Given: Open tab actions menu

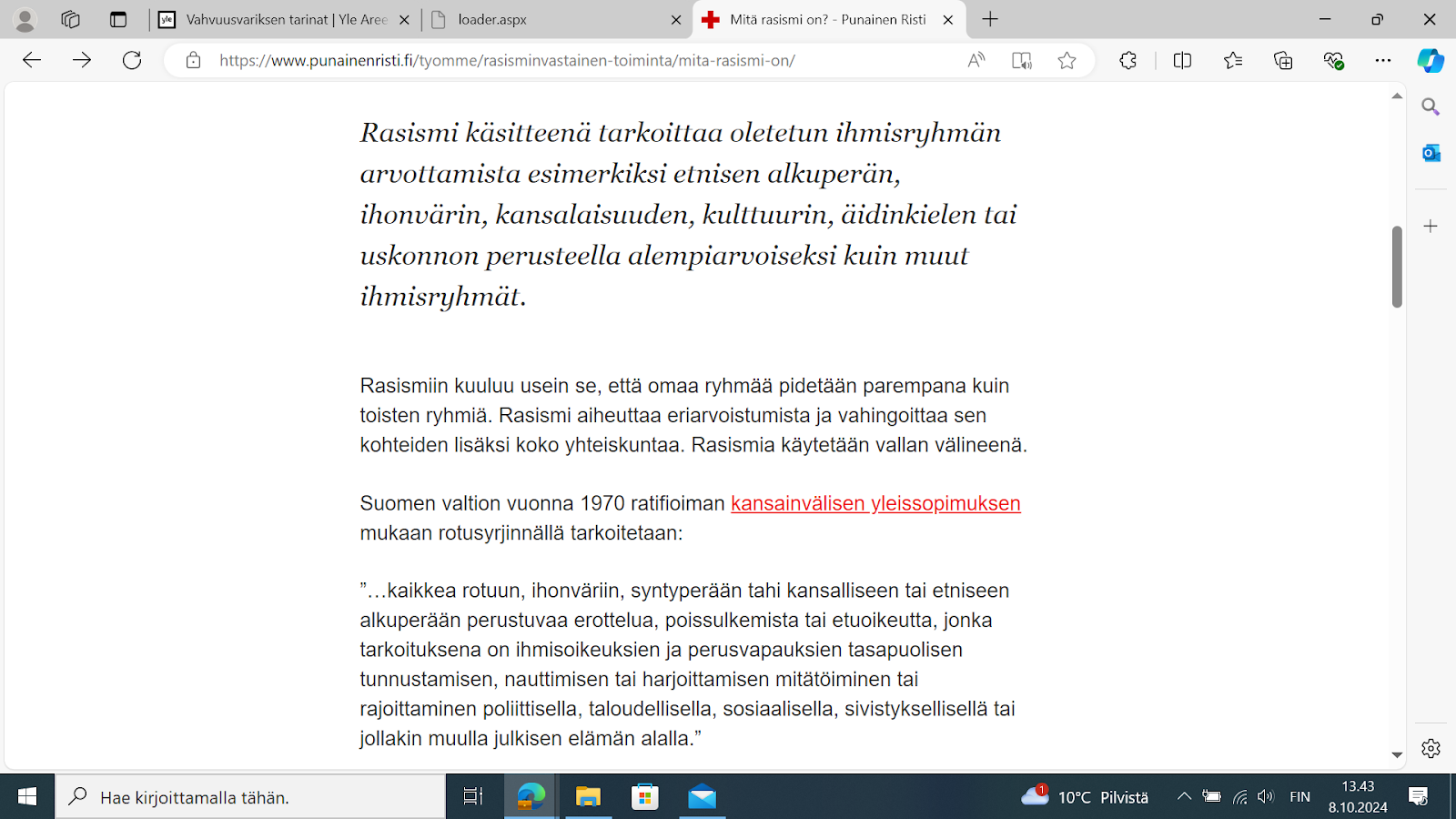Looking at the screenshot, I should pos(118,19).
